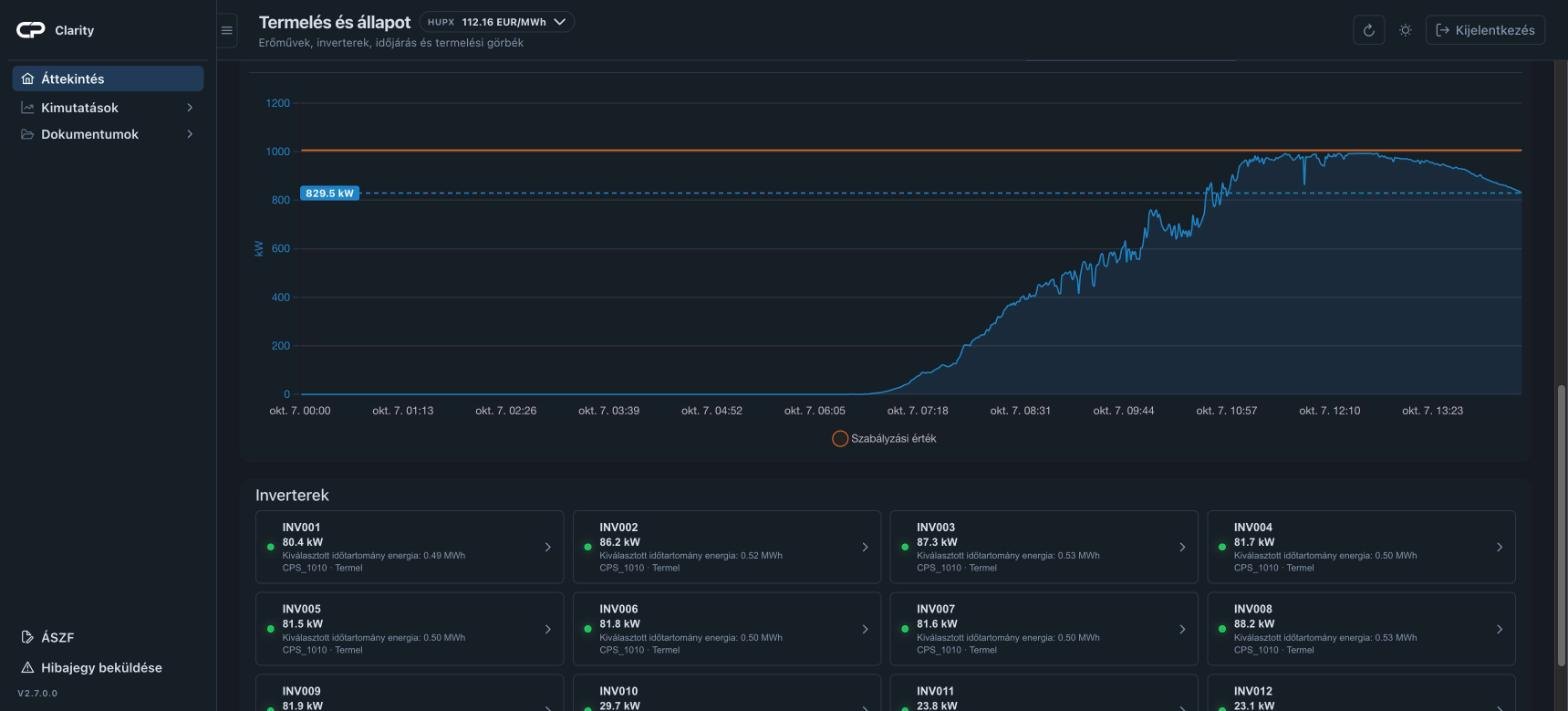Collapse sidebar with hamburger menu icon
The height and width of the screenshot is (711, 1568).
pyautogui.click(x=227, y=30)
